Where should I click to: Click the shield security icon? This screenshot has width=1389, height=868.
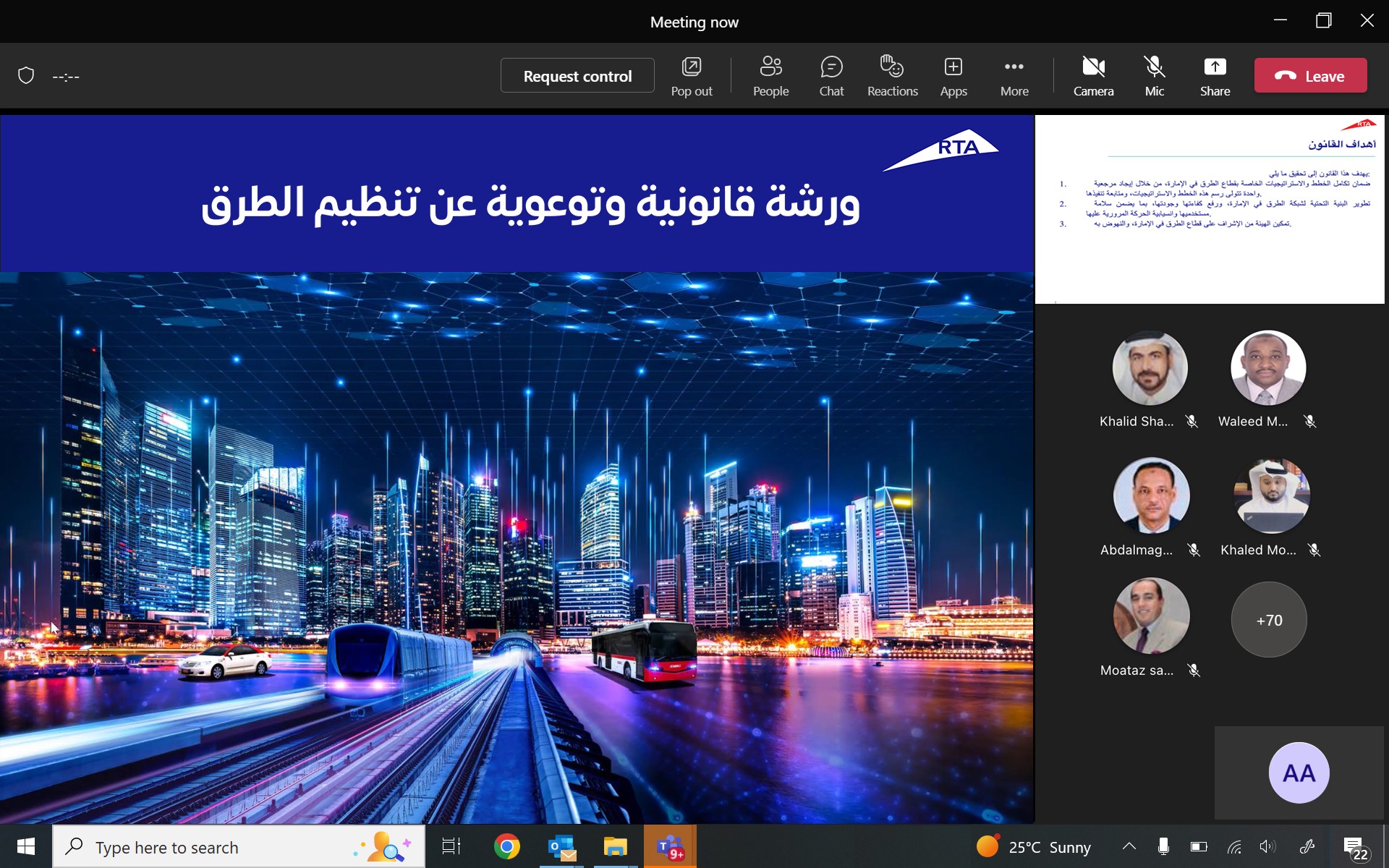coord(26,75)
